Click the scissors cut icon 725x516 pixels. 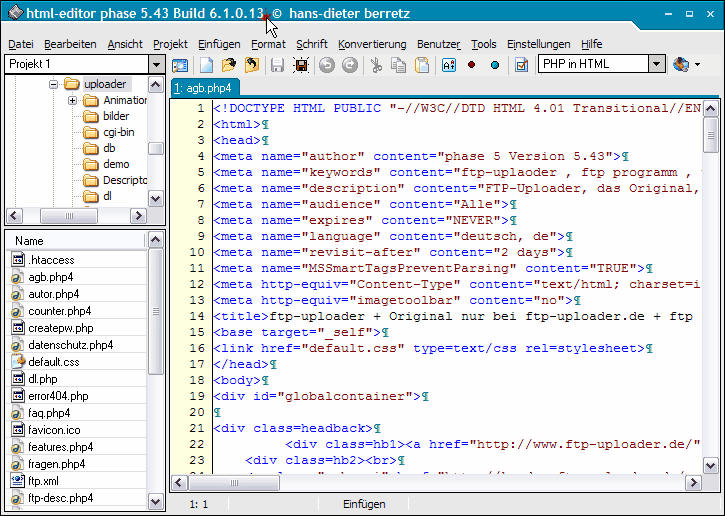pos(376,65)
